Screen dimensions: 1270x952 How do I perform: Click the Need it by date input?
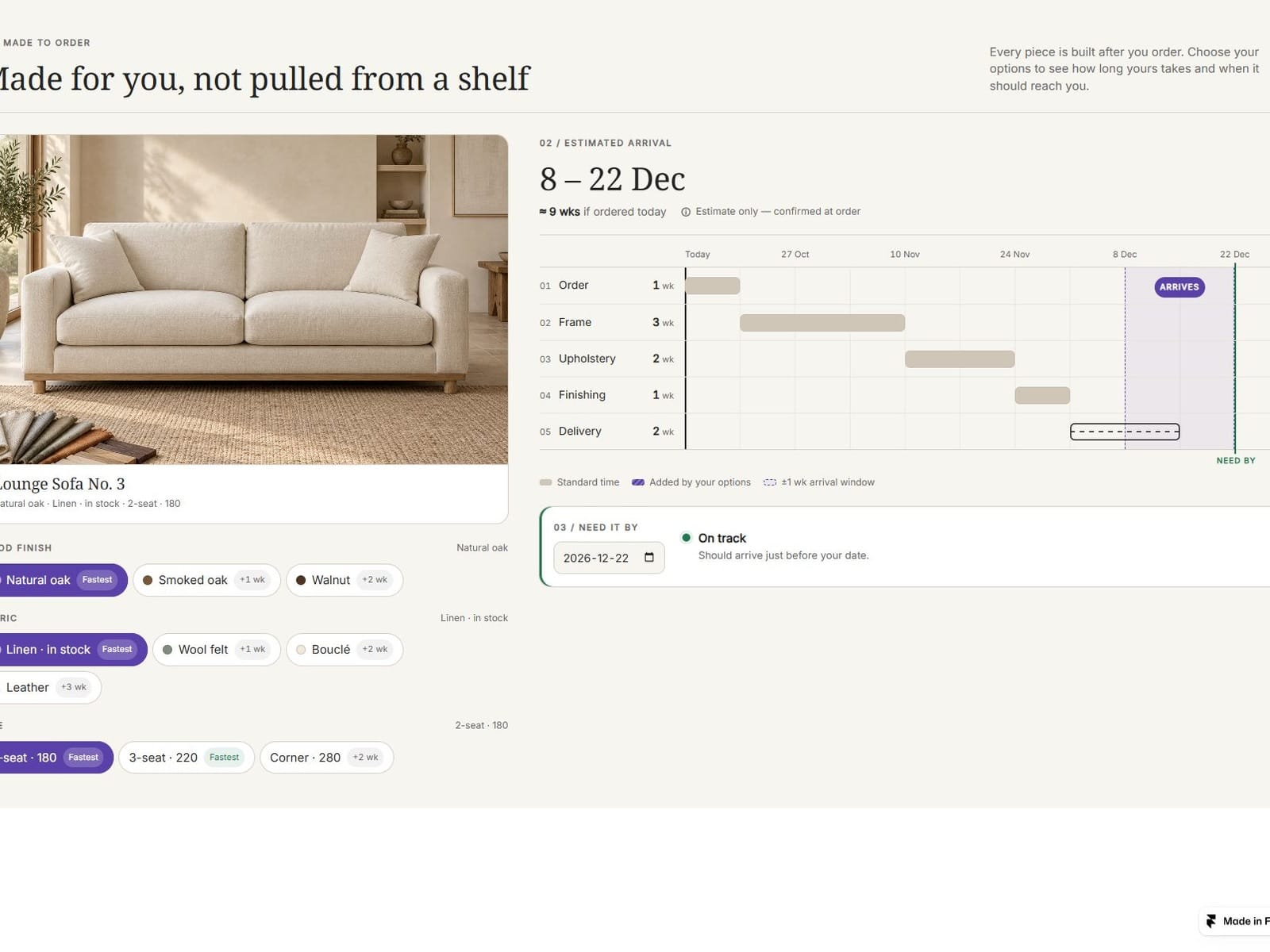point(609,558)
